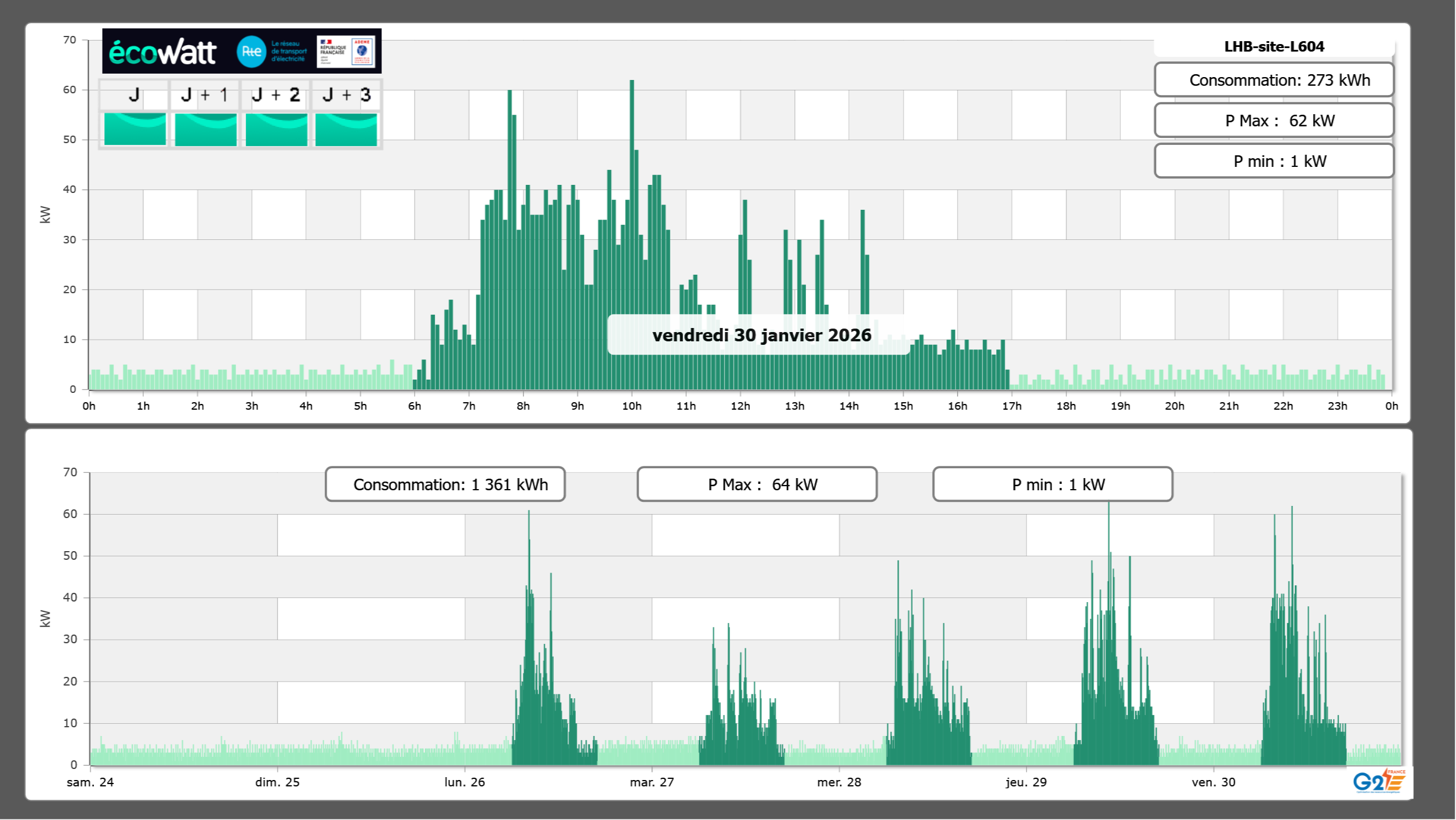Click the lun. 26 axis label
Viewport: 1456px width, 820px height.
(464, 782)
